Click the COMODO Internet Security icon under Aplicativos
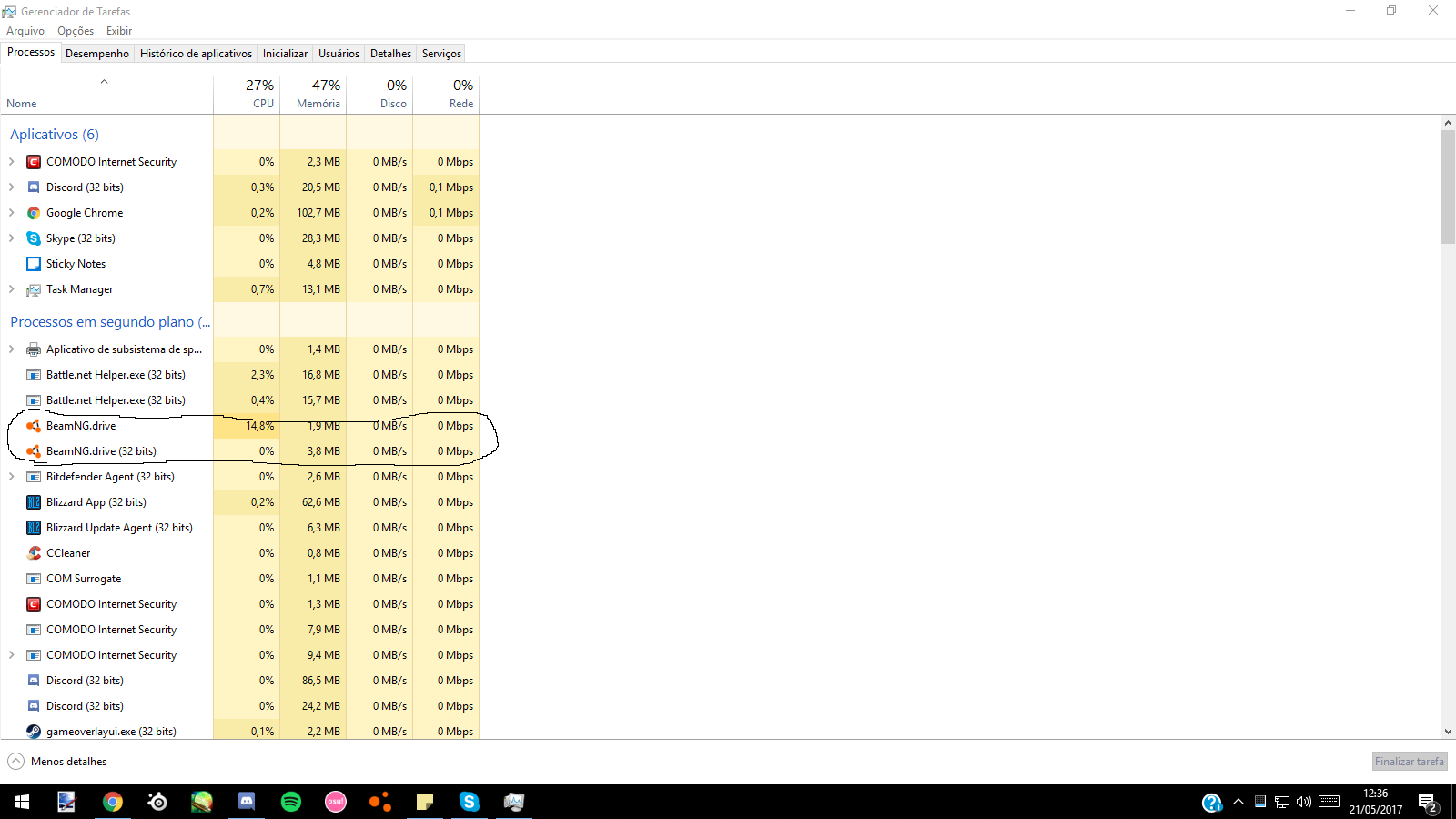This screenshot has width=1456, height=819. pyautogui.click(x=34, y=162)
